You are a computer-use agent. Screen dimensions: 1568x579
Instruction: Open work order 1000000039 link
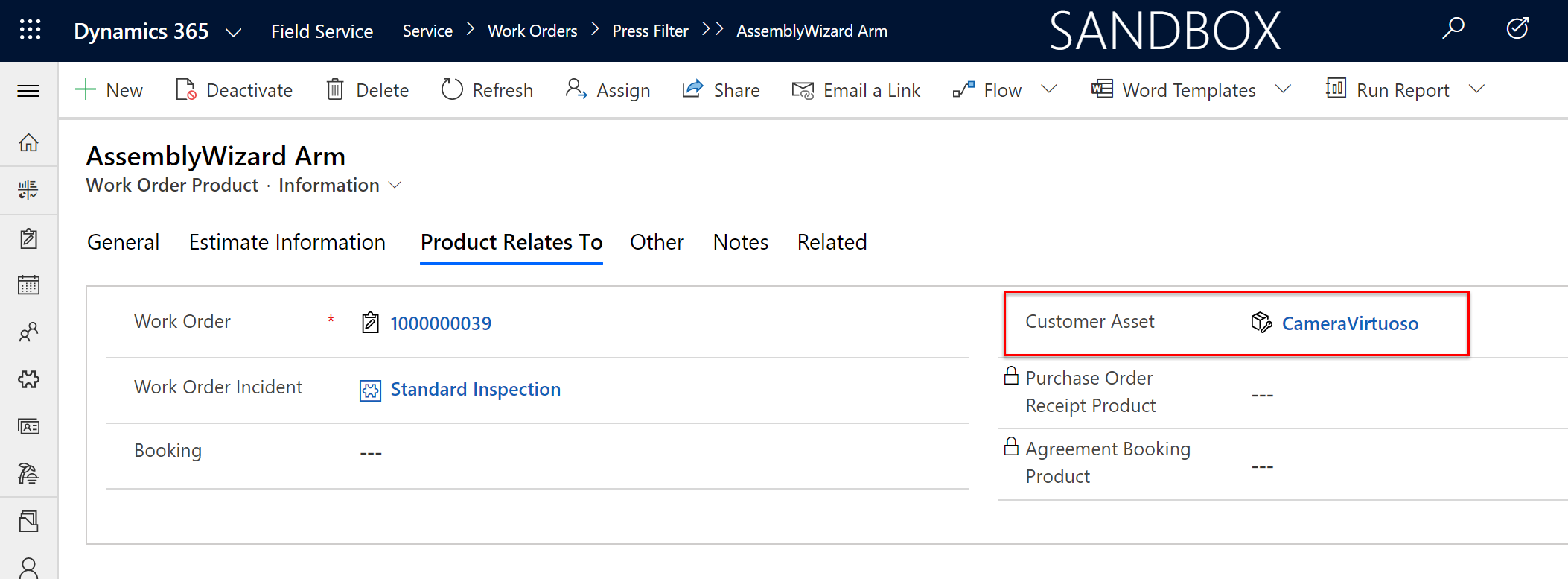click(x=441, y=323)
